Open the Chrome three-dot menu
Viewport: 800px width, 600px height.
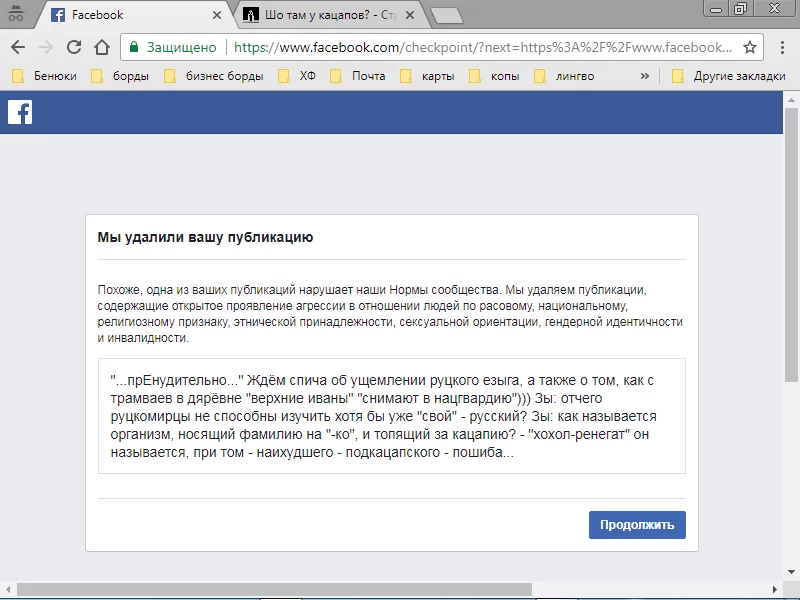[x=782, y=47]
